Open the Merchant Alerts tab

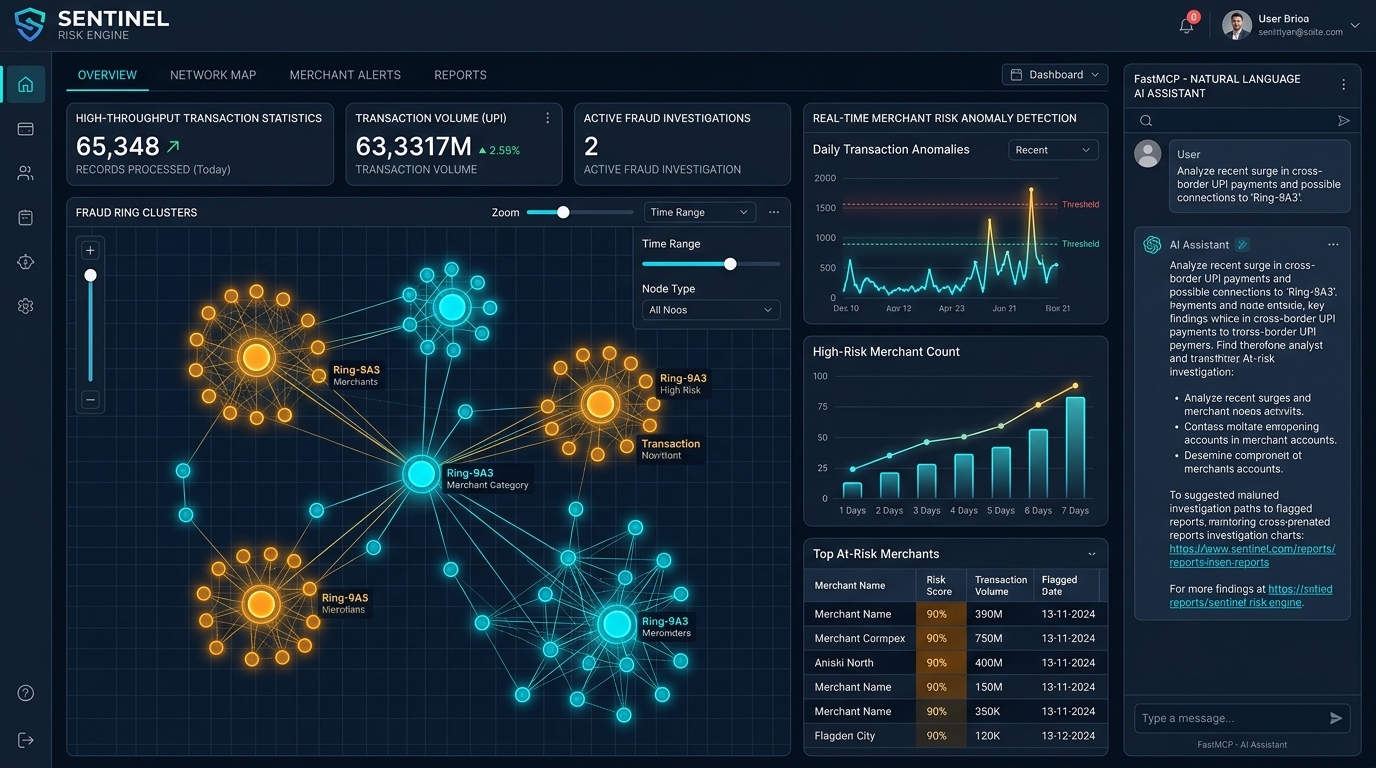(345, 75)
